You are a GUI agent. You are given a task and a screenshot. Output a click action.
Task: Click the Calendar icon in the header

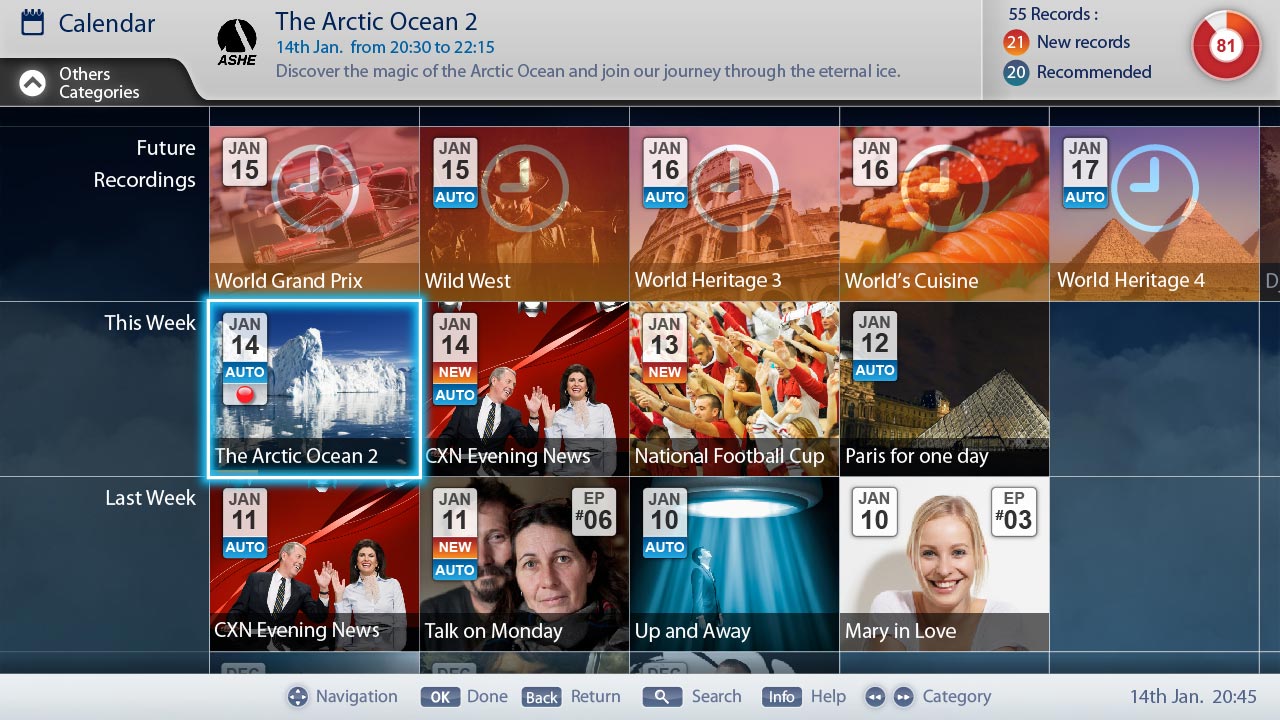click(x=33, y=22)
